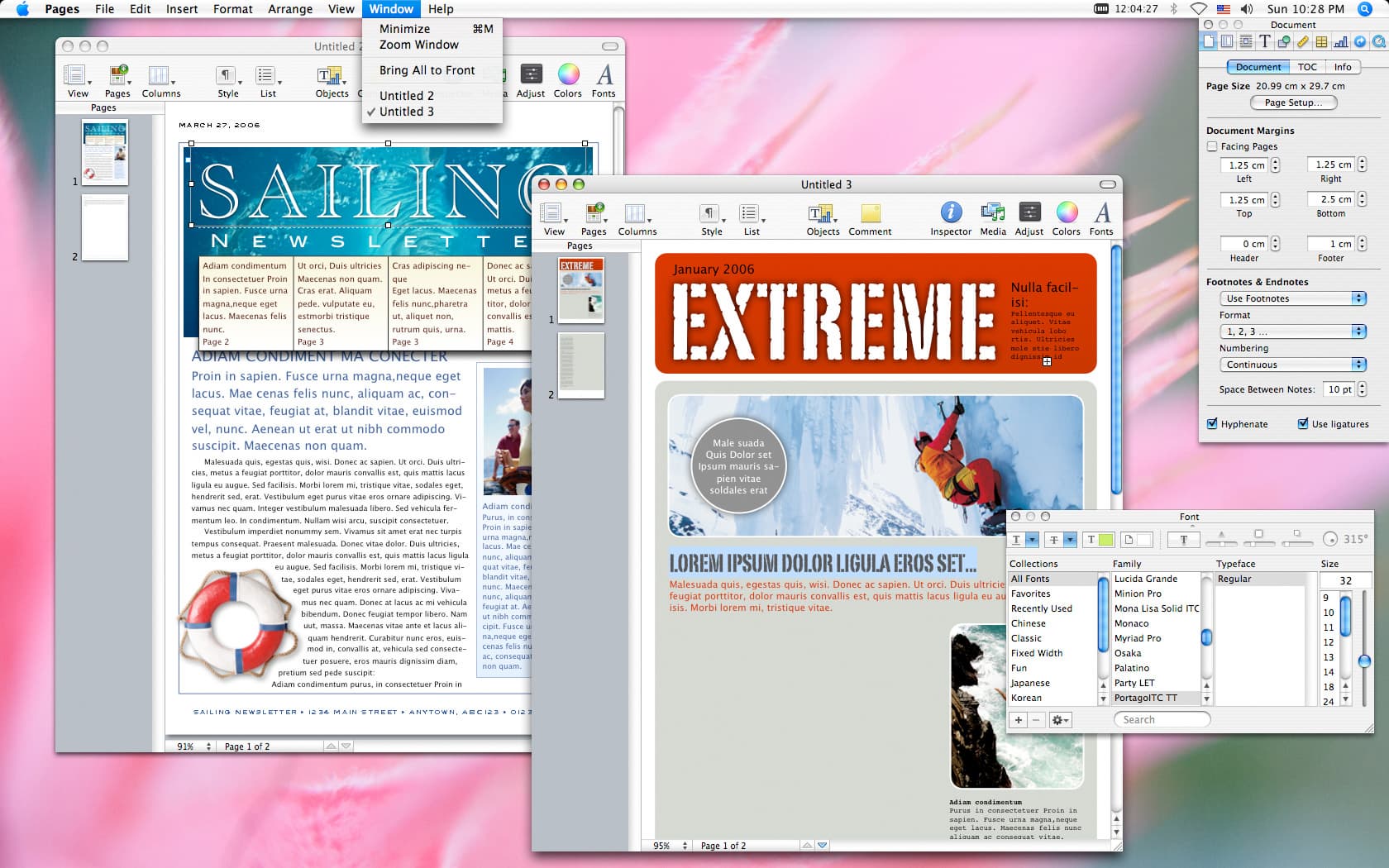Screen dimensions: 1389x868
Task: Click the shadow angle dial in Font panel
Action: click(1330, 539)
